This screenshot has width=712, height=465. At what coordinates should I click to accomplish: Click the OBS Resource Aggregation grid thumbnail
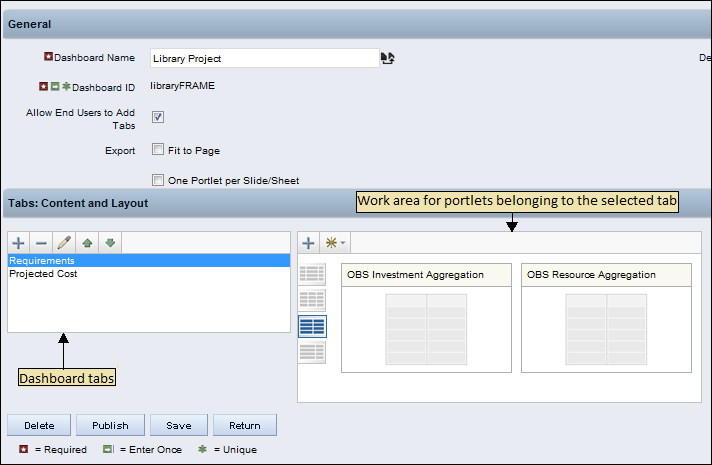(x=606, y=329)
